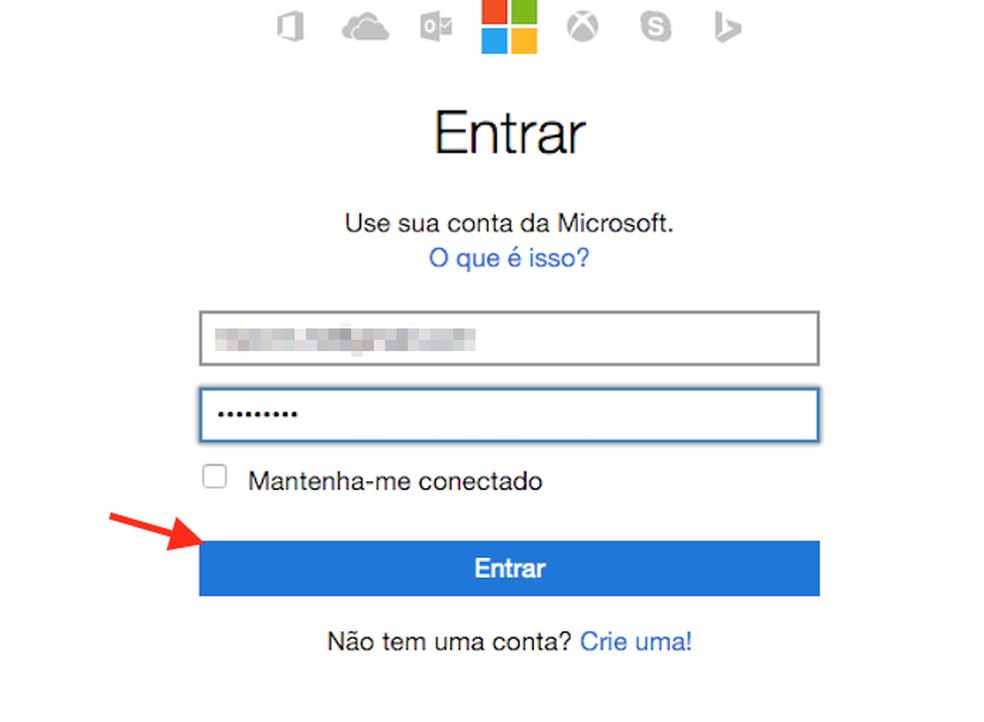This screenshot has height=722, width=984.
Task: Focus the blurred email address field
Action: click(509, 339)
